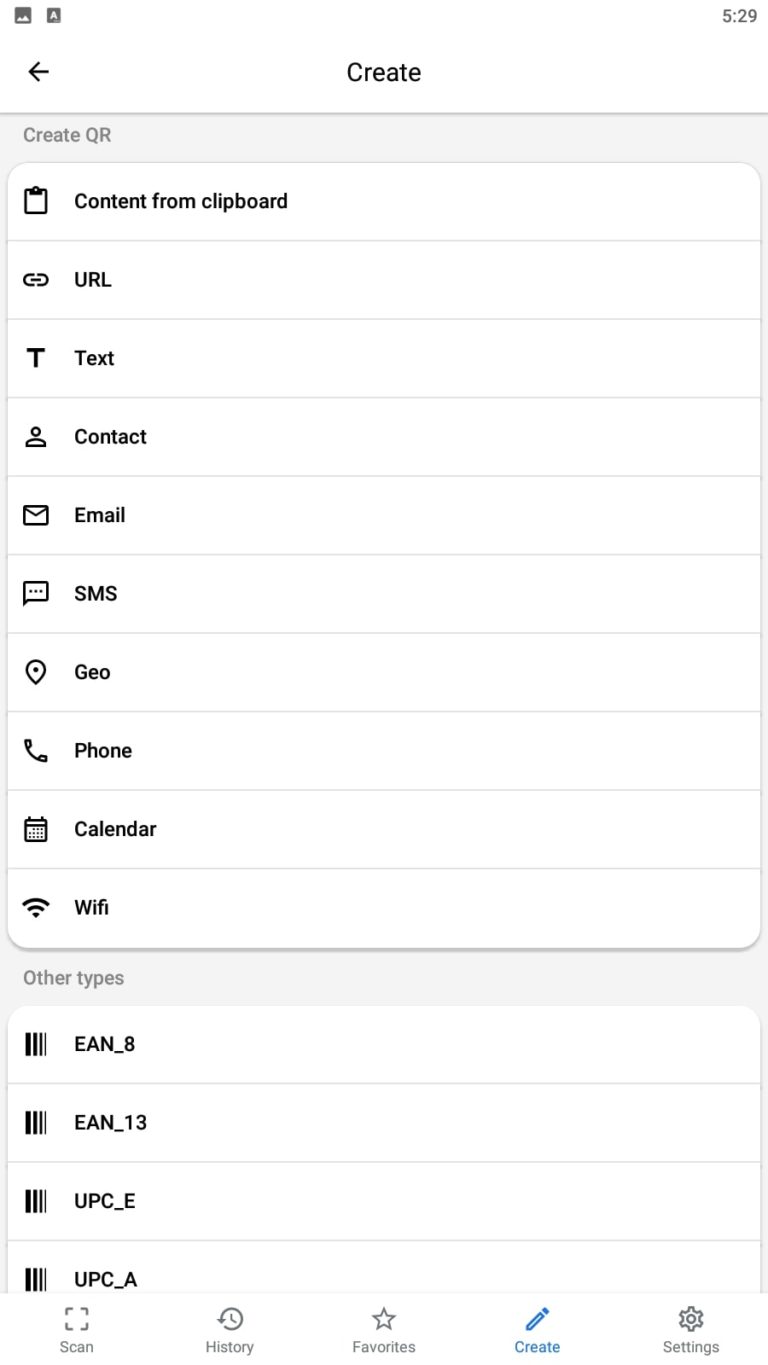The width and height of the screenshot is (768, 1365).
Task: Open the Settings tab
Action: pos(691,1330)
